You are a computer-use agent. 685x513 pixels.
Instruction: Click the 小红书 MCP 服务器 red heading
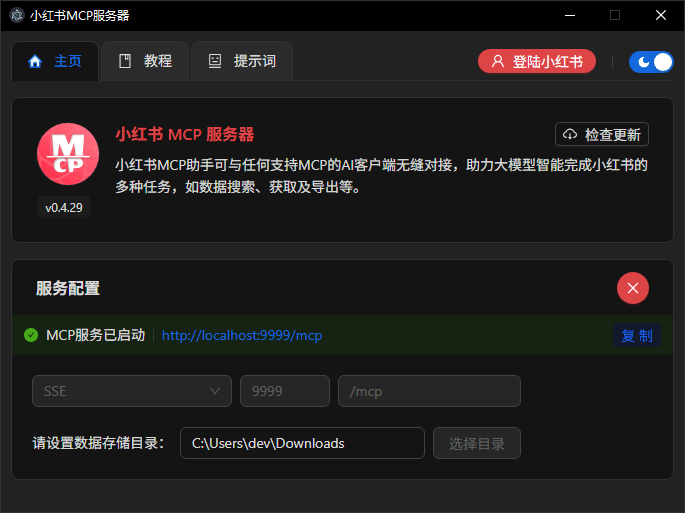point(185,135)
